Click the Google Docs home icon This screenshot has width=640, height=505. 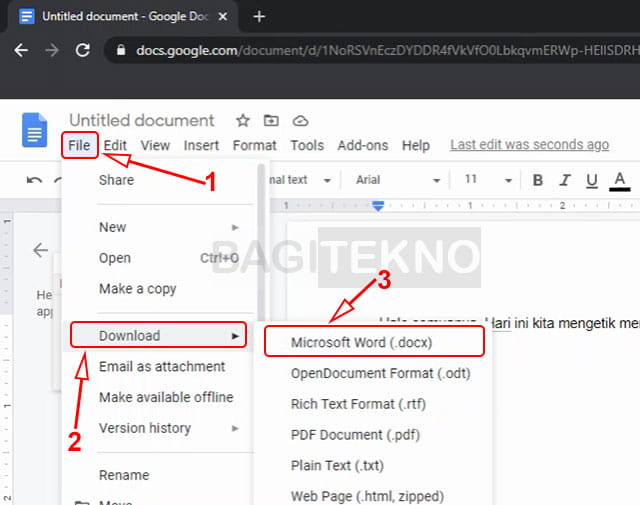(x=35, y=130)
